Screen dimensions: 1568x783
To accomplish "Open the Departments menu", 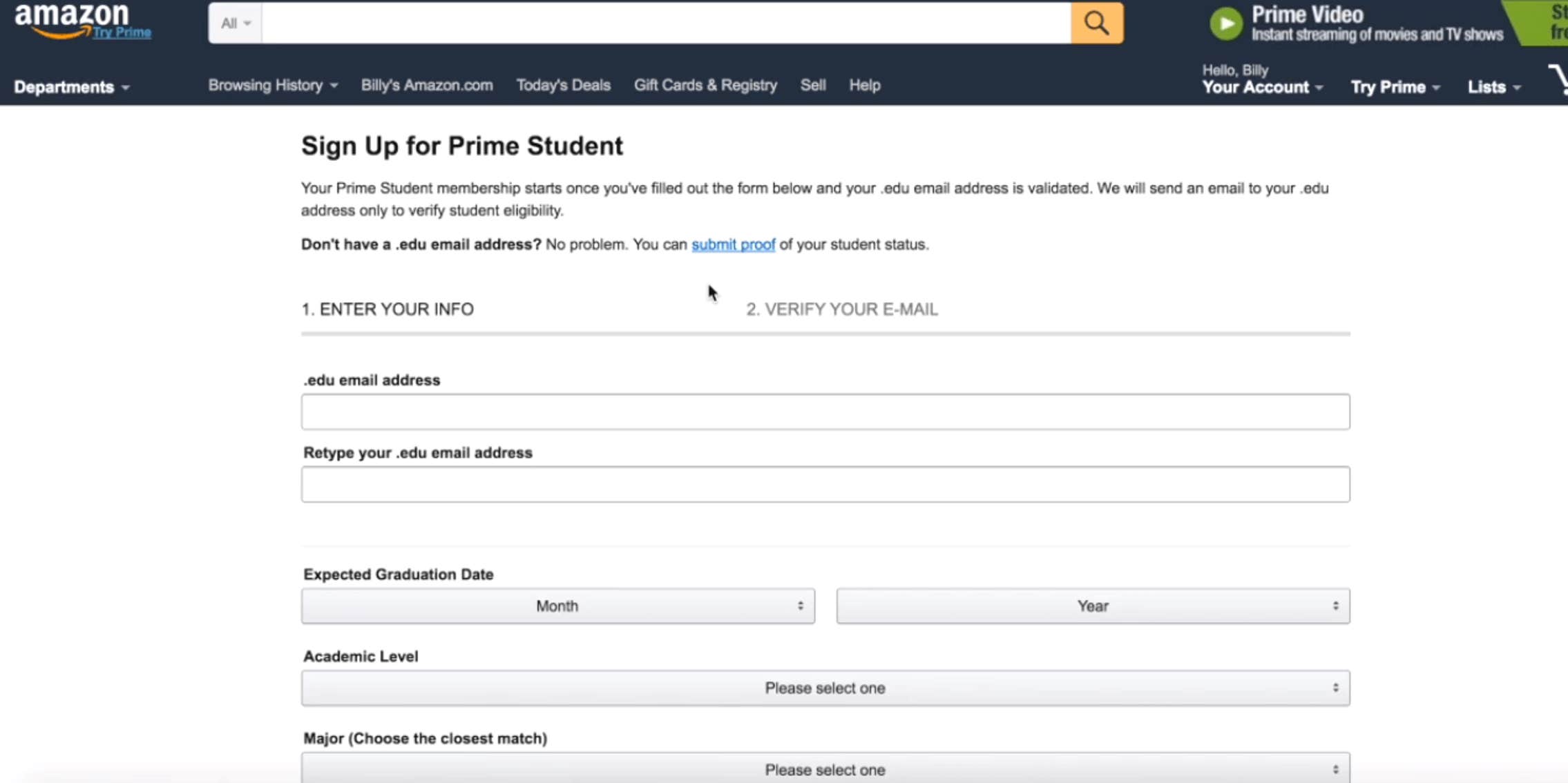I will pyautogui.click(x=70, y=87).
